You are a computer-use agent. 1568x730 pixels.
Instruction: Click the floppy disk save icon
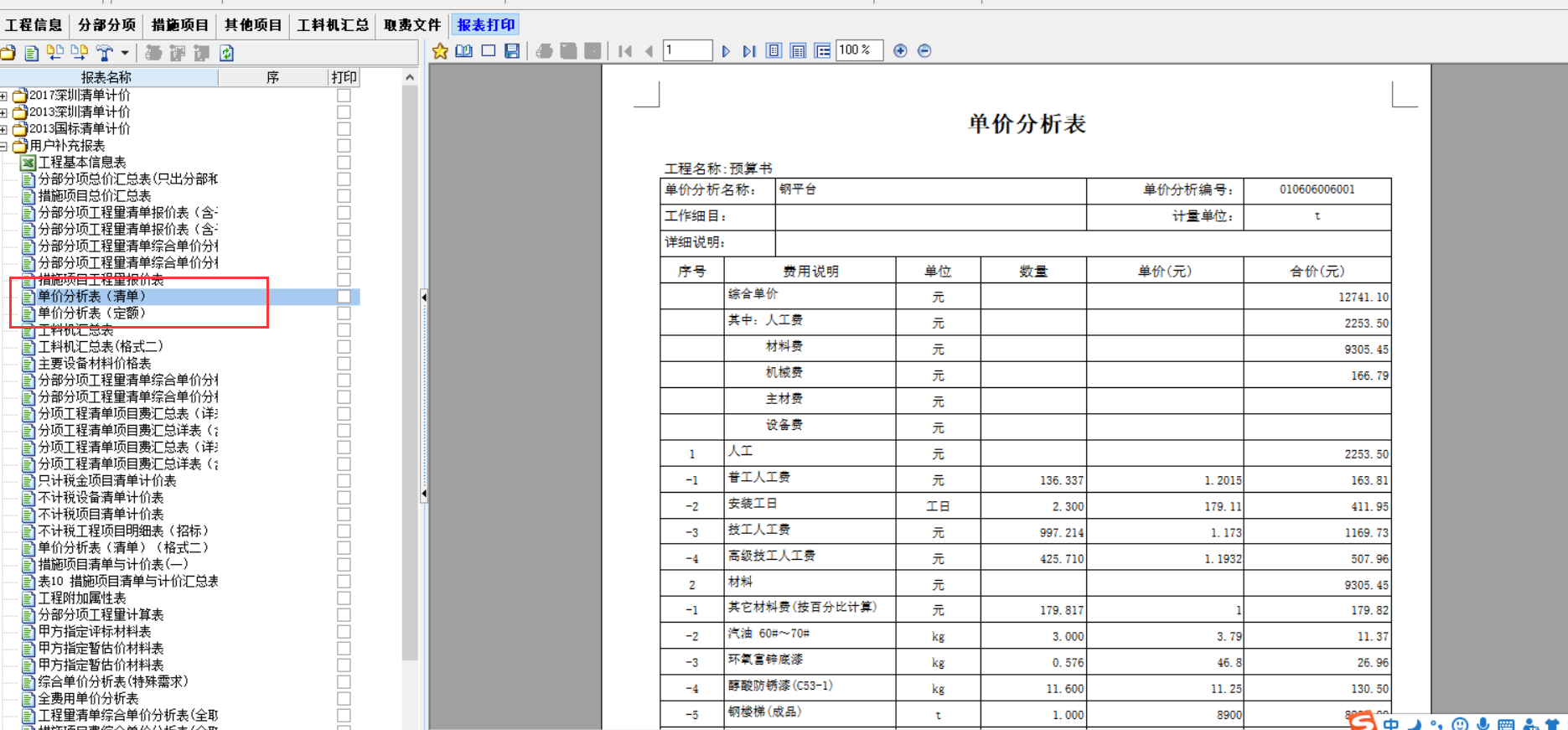[x=512, y=51]
